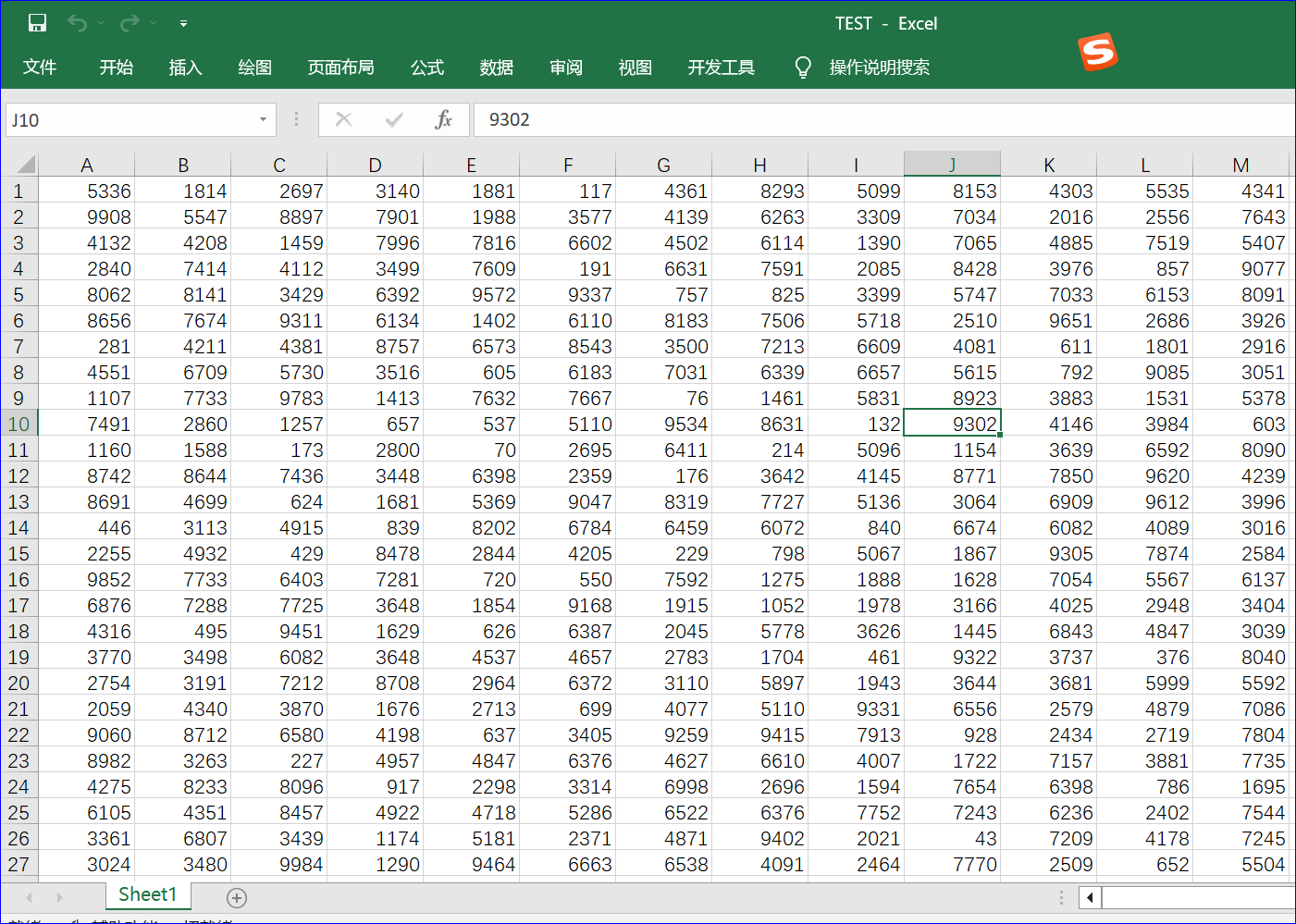
Task: Click the fx Insert Function icon
Action: tap(444, 119)
